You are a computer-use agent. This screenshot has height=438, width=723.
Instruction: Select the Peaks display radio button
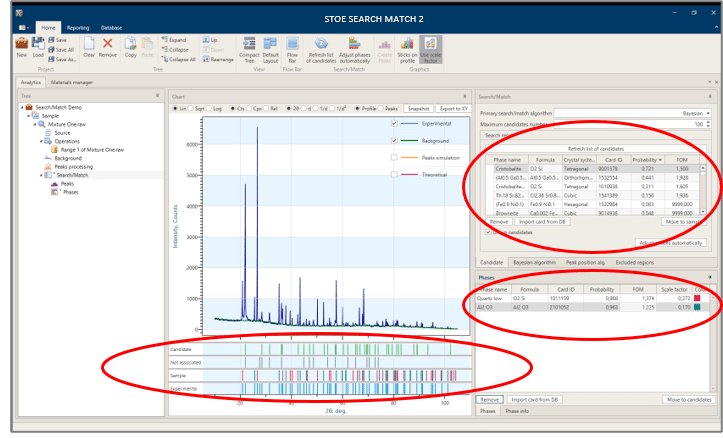pyautogui.click(x=381, y=108)
